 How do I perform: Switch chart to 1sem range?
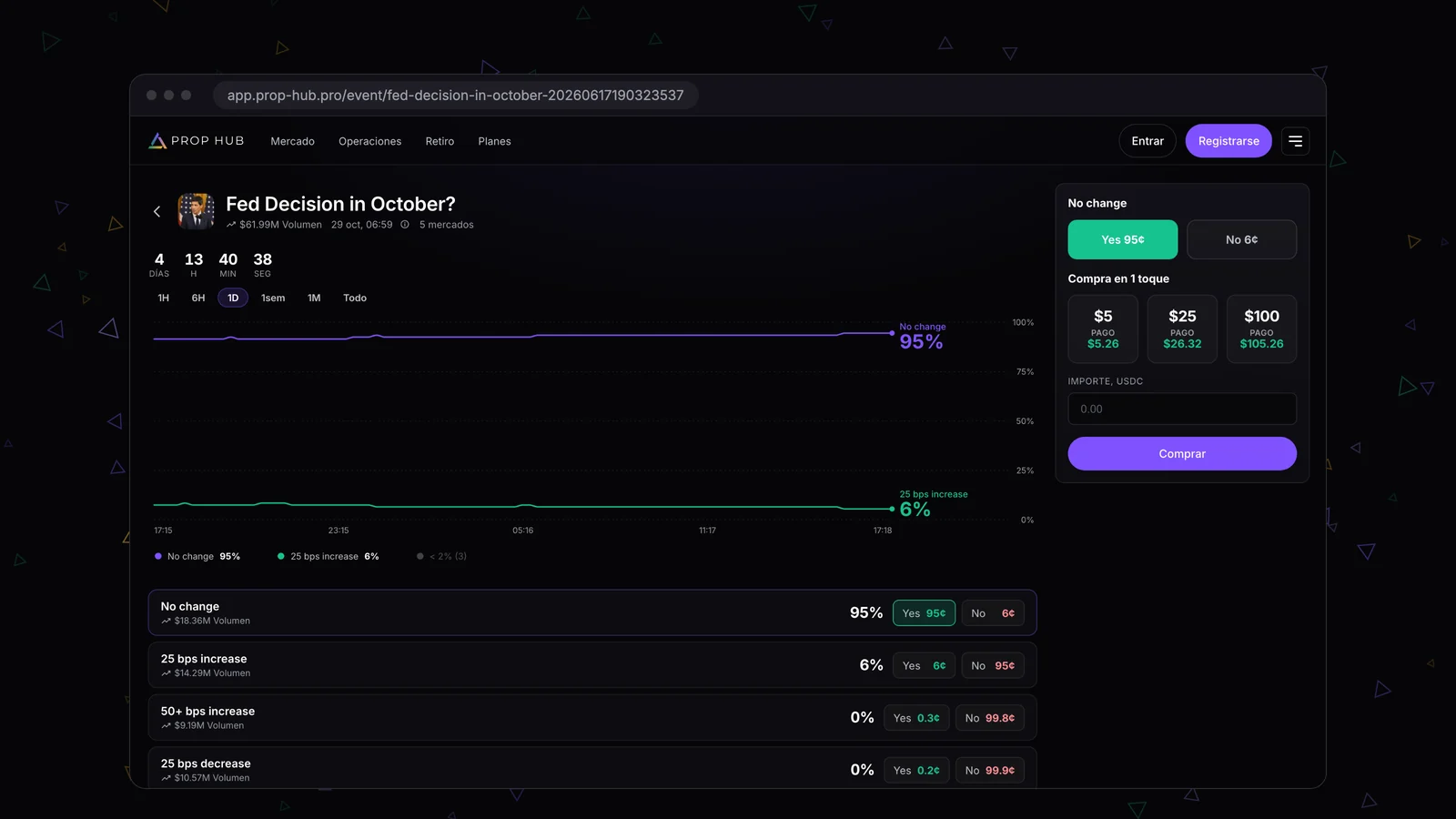click(273, 298)
